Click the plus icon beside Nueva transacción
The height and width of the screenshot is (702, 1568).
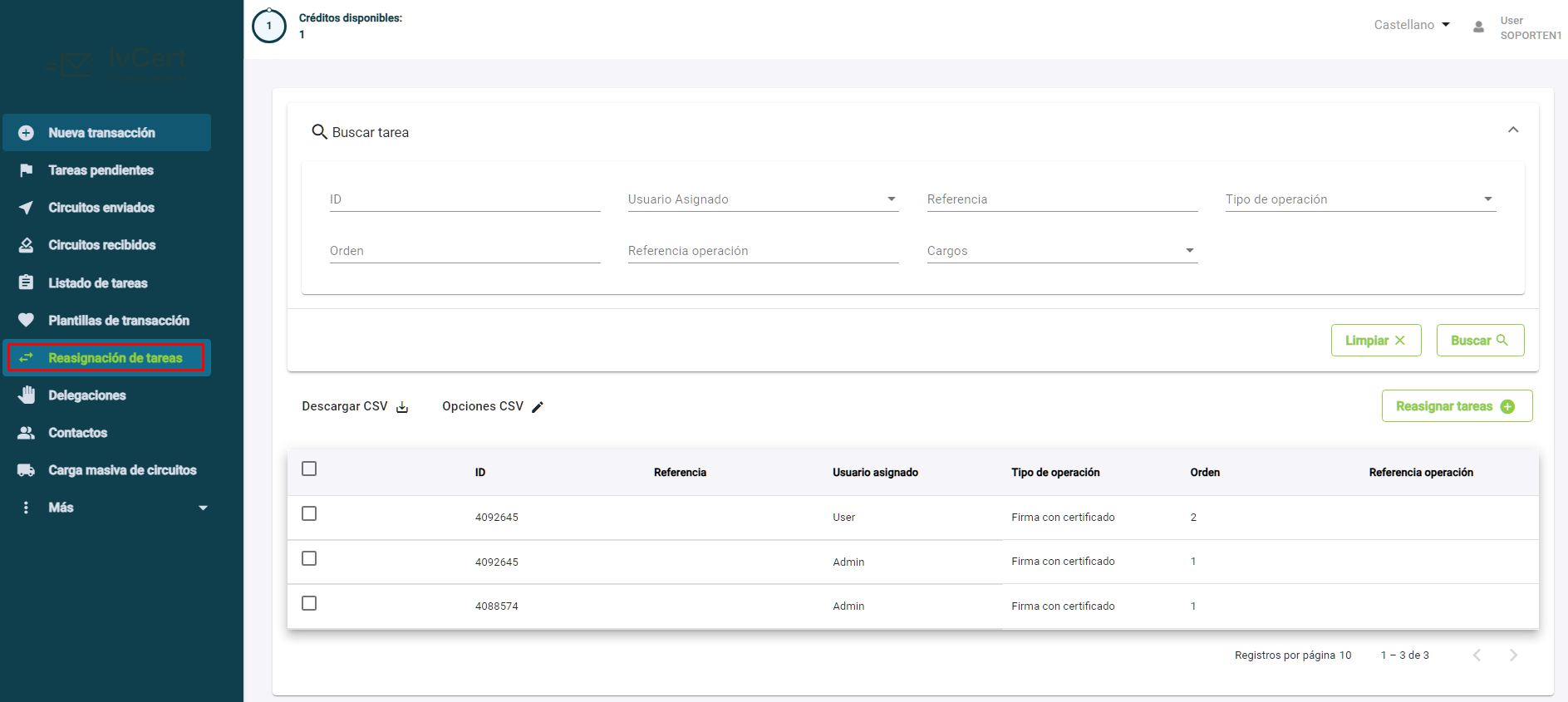pos(26,133)
